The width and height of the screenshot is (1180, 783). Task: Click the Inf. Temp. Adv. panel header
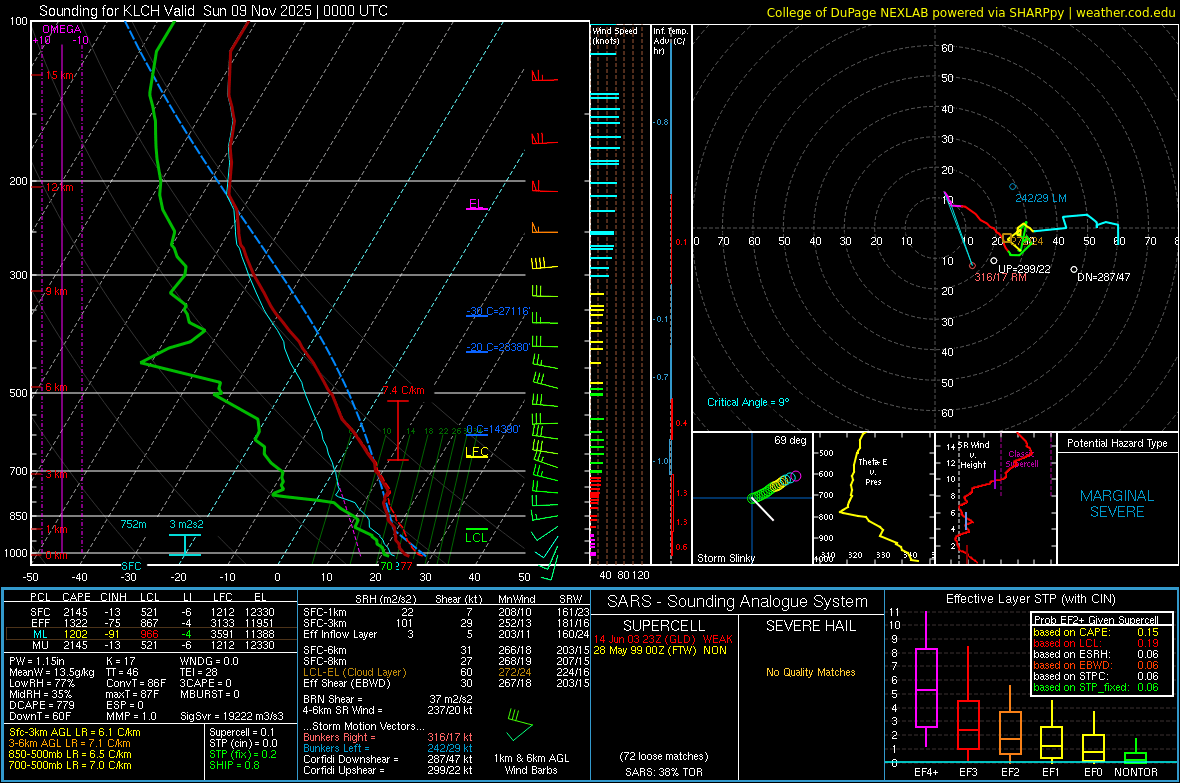click(x=670, y=41)
